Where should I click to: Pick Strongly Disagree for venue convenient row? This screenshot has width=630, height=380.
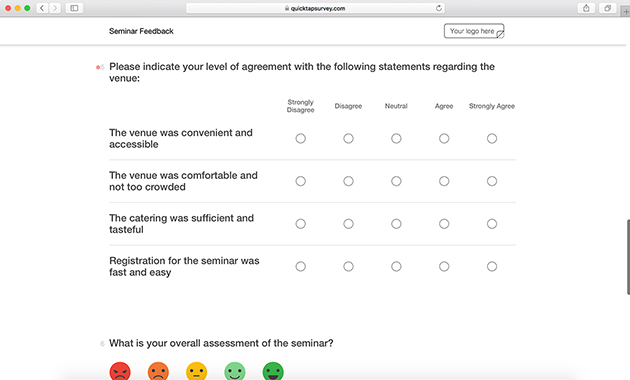pyautogui.click(x=301, y=139)
